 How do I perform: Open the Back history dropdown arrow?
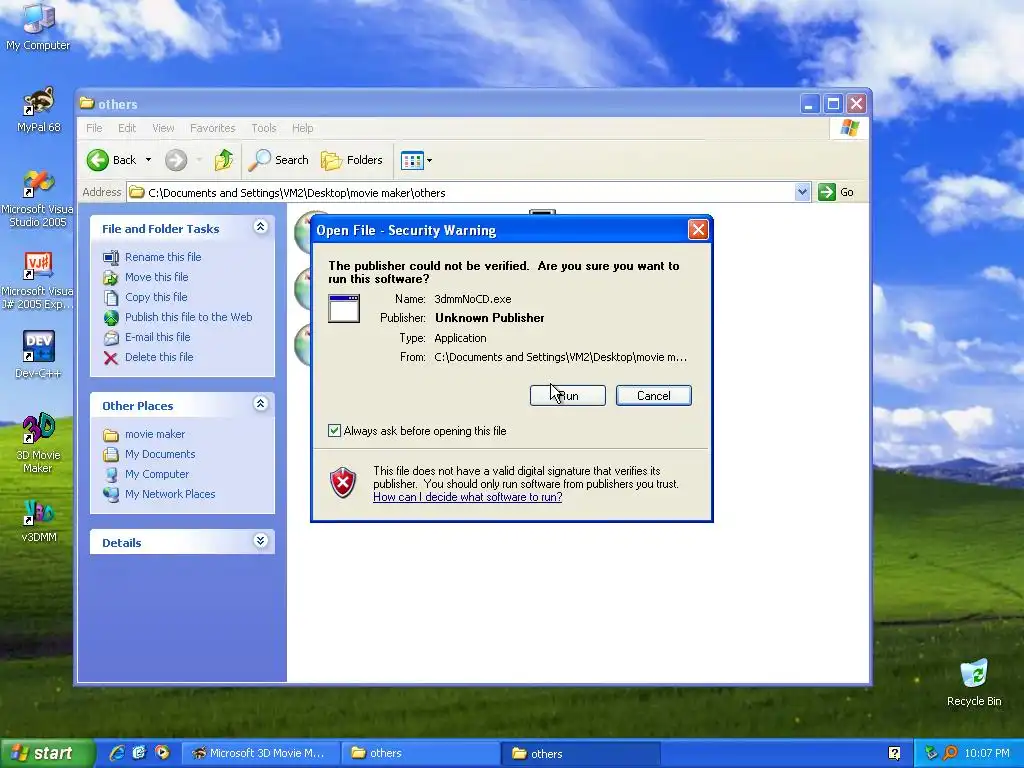point(148,160)
